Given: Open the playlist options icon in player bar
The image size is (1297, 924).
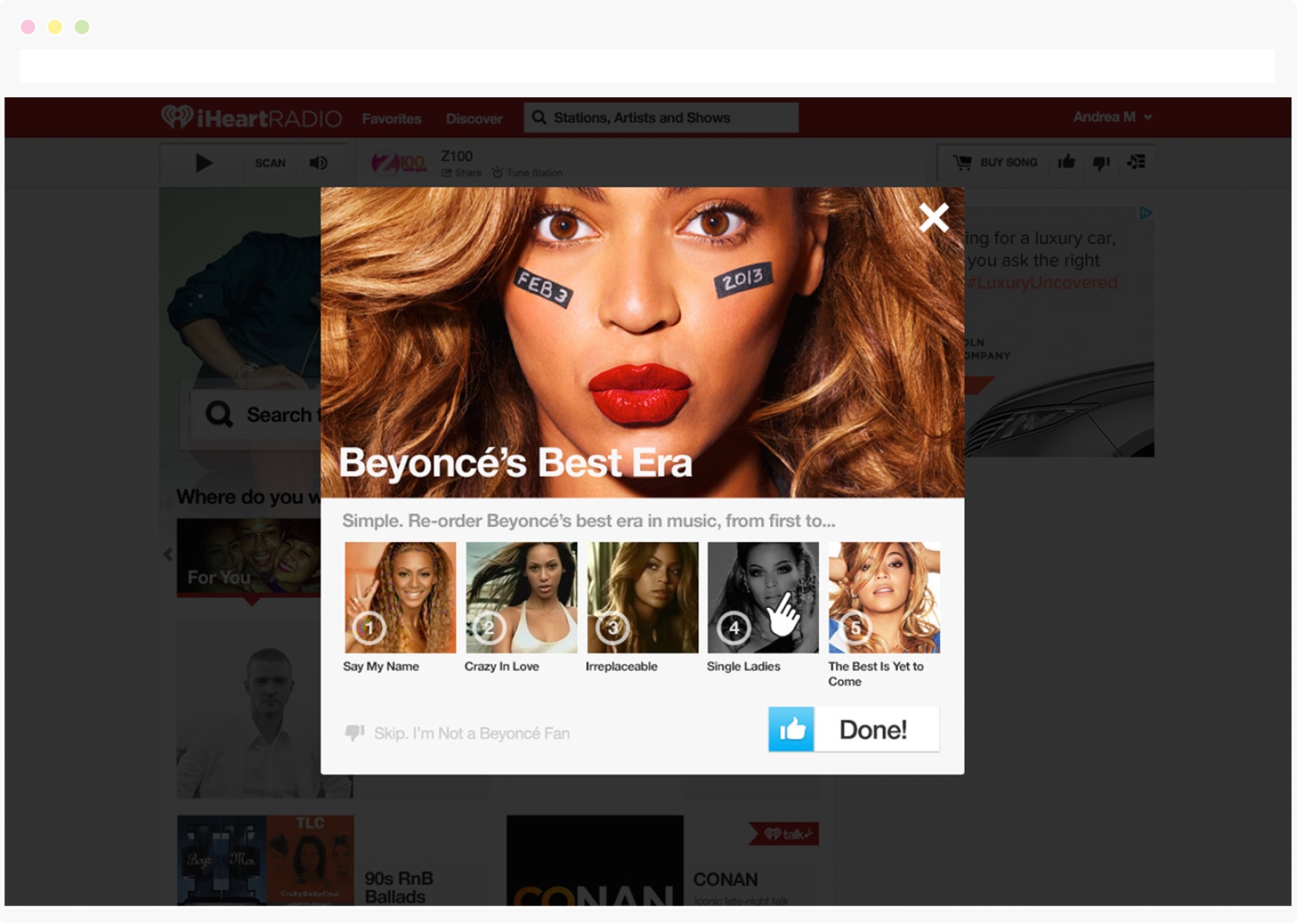Looking at the screenshot, I should click(1136, 162).
